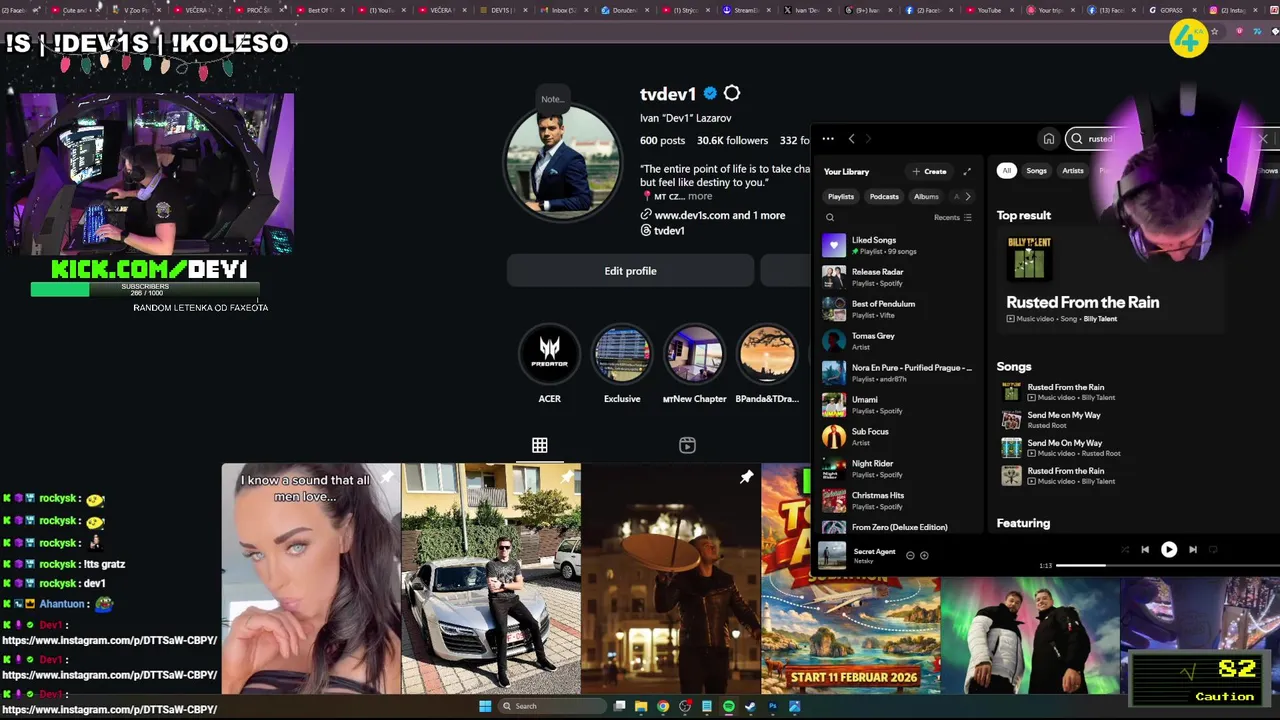Open Tomas Grey artist
The image size is (1280, 720).
[897, 341]
